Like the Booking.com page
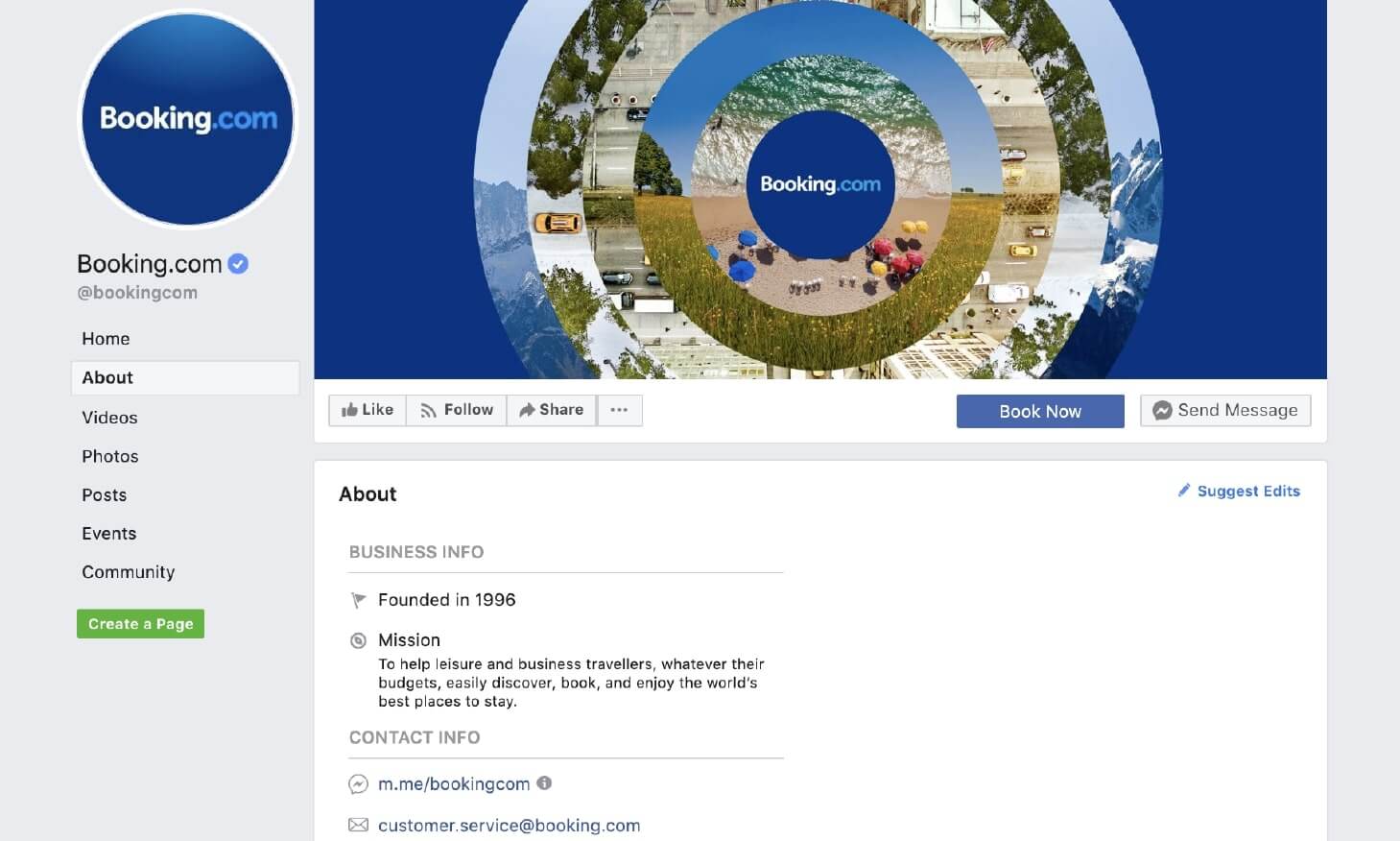Screen dimensions: 1400x841 click(368, 410)
